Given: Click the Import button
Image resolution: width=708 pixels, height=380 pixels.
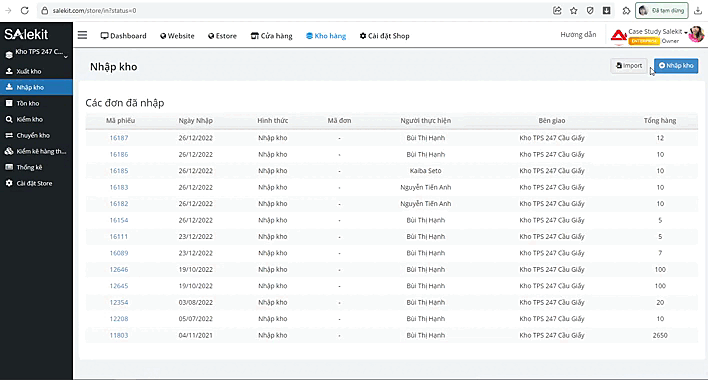Looking at the screenshot, I should point(629,66).
